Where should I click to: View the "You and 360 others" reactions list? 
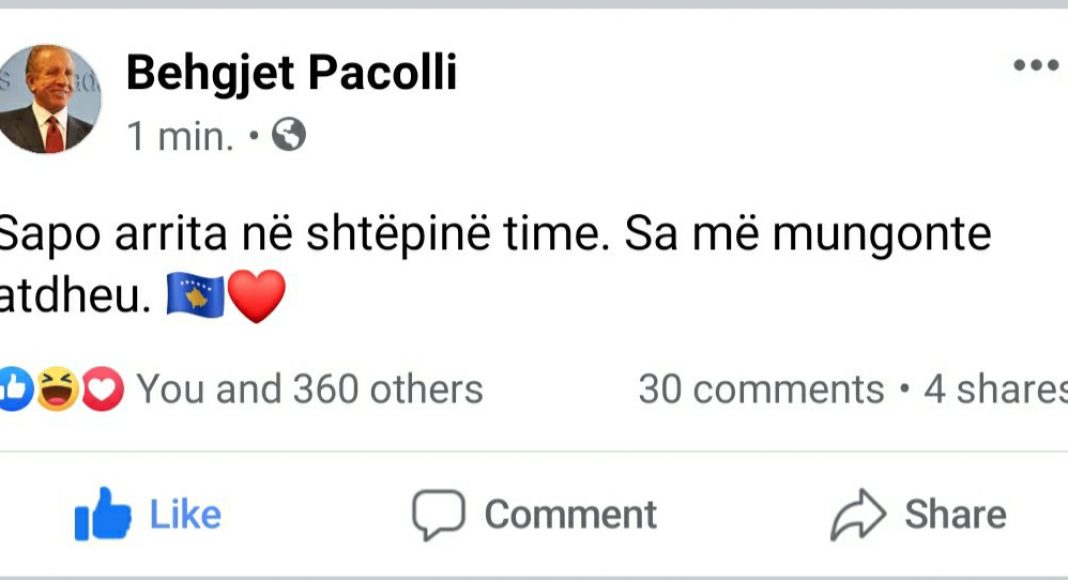[x=310, y=390]
